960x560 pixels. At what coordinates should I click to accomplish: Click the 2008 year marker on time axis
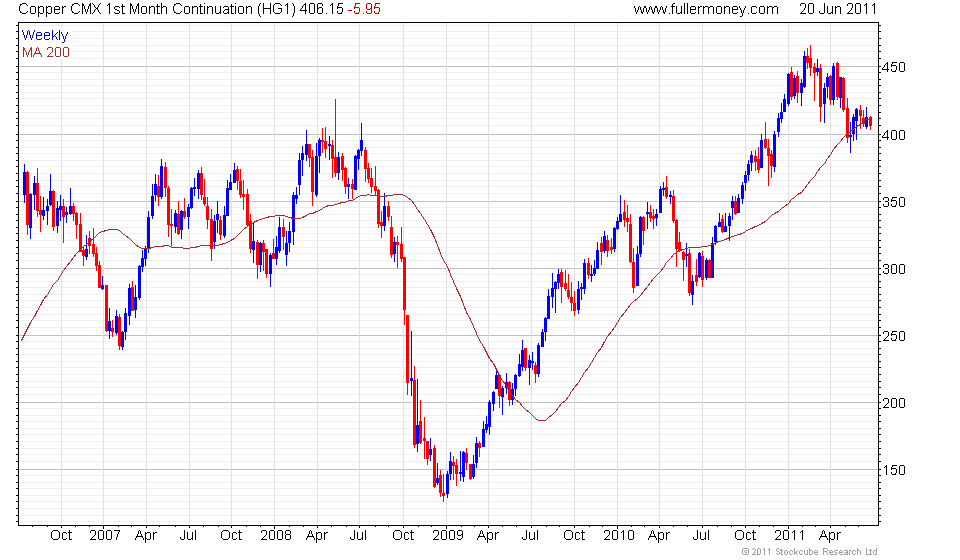point(276,536)
